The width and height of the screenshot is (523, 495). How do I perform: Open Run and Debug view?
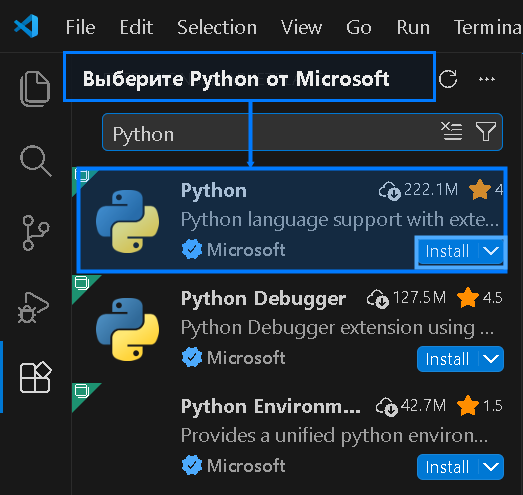(33, 308)
